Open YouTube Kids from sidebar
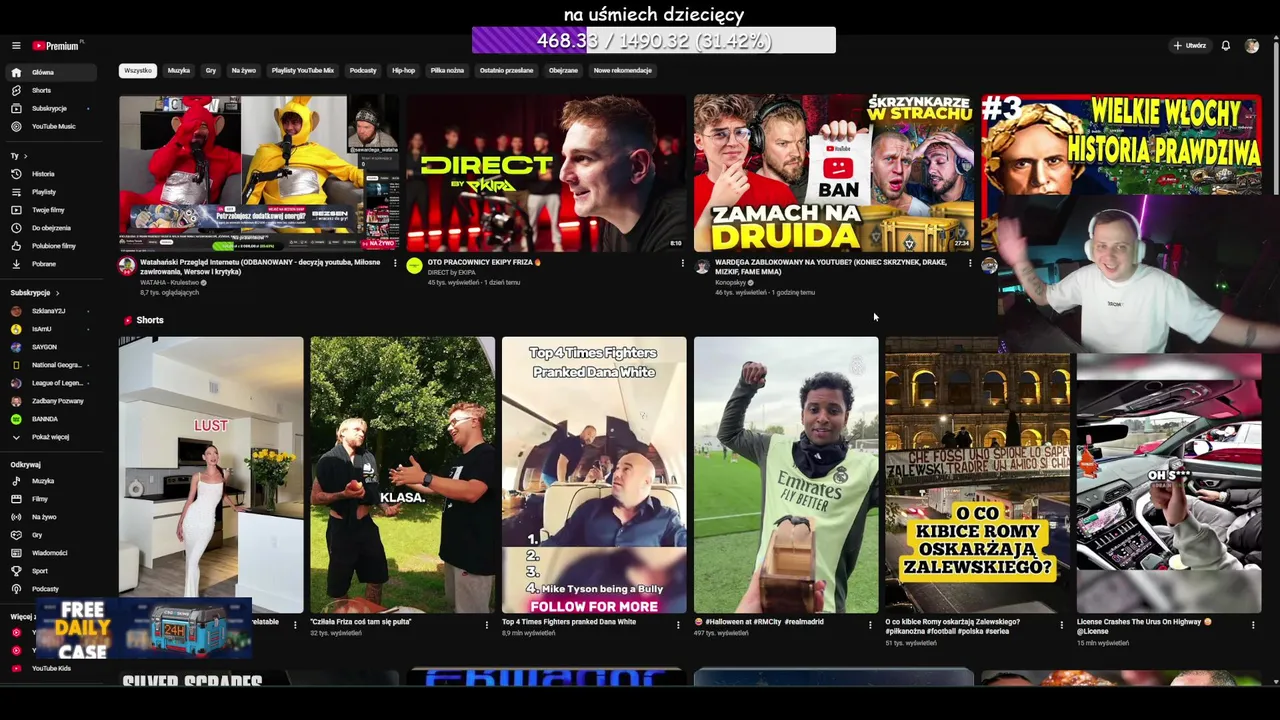The height and width of the screenshot is (720, 1280). pyautogui.click(x=50, y=668)
